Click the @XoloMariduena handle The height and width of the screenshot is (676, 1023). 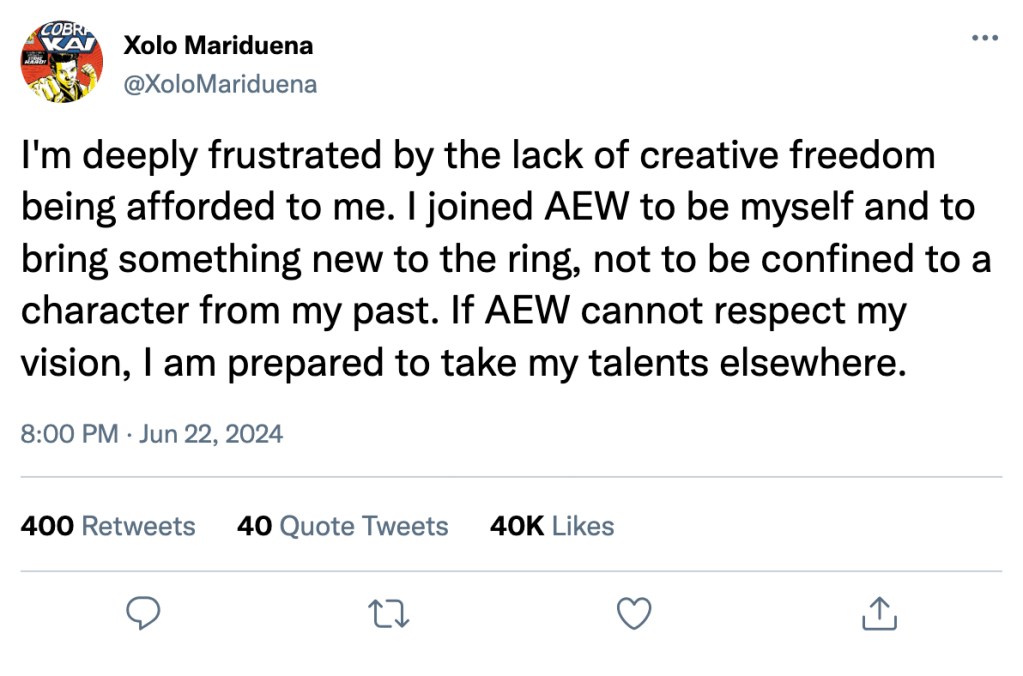[219, 85]
